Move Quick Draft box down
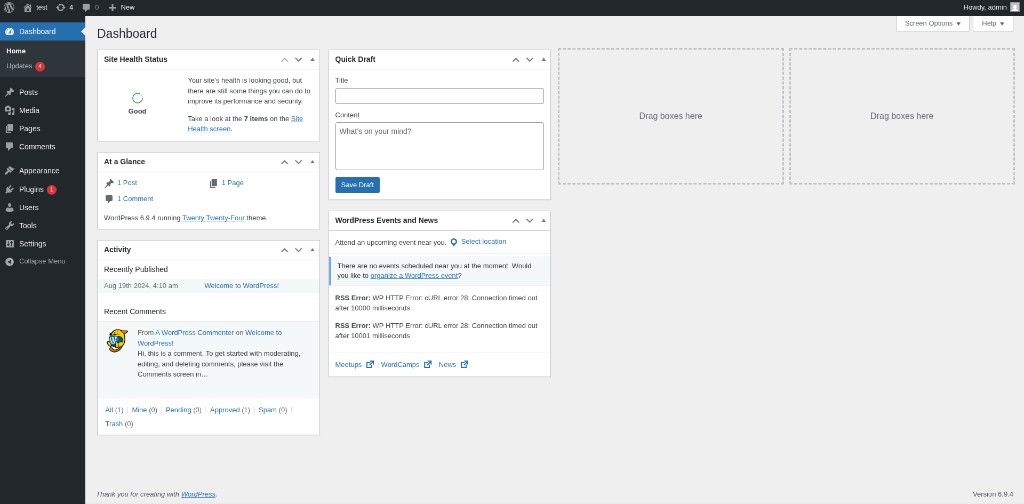 tap(530, 59)
